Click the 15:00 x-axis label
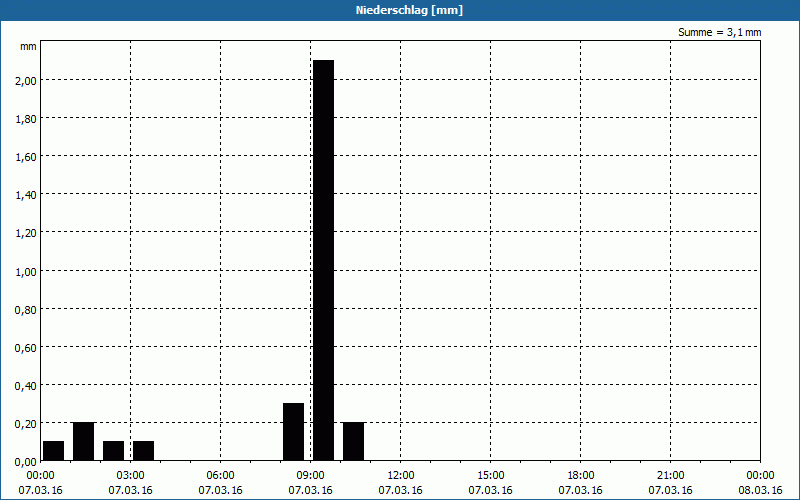This screenshot has height=500, width=800. pos(490,476)
